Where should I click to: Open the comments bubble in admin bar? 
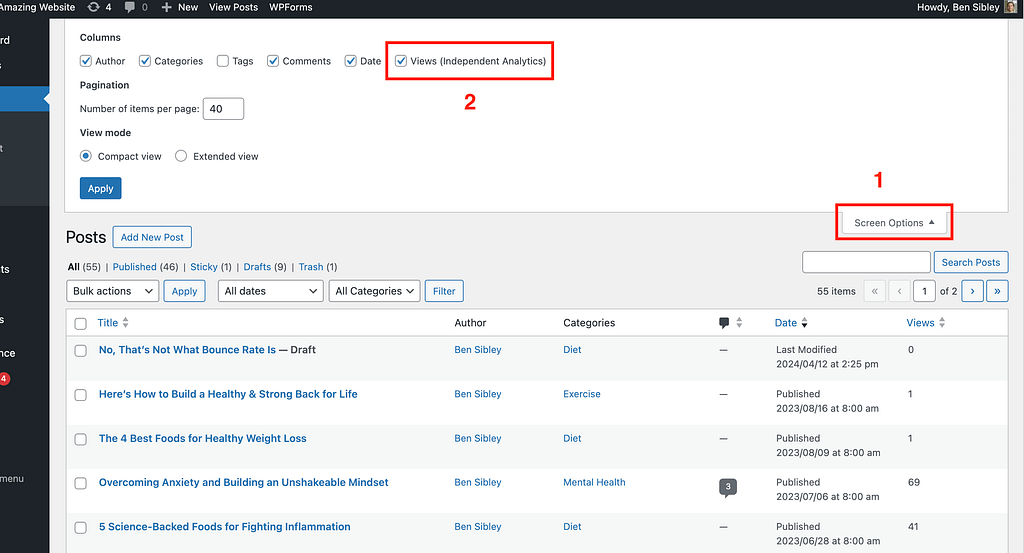(x=130, y=7)
